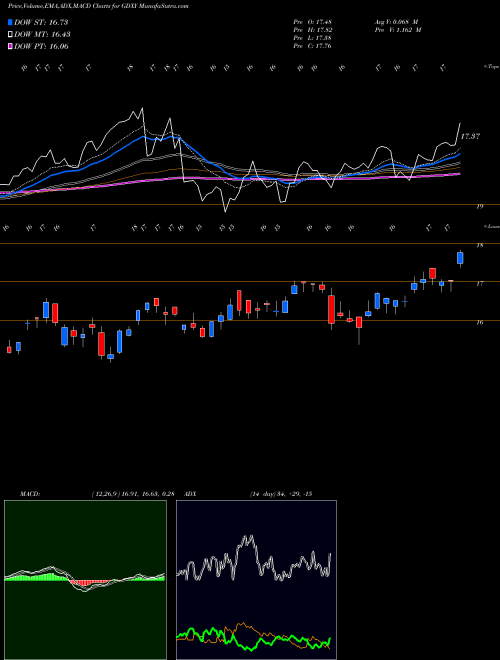This screenshot has width=500, height=660.
Task: Click the white DOW MT legend square
Action: click(x=11, y=35)
